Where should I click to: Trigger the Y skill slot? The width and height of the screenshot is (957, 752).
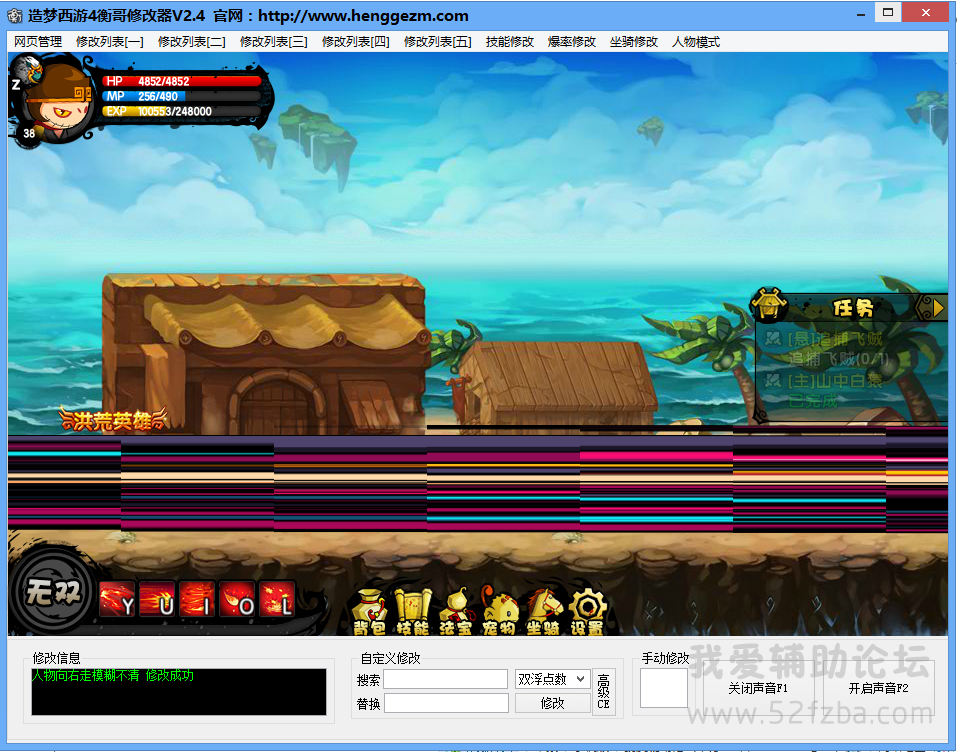point(117,600)
